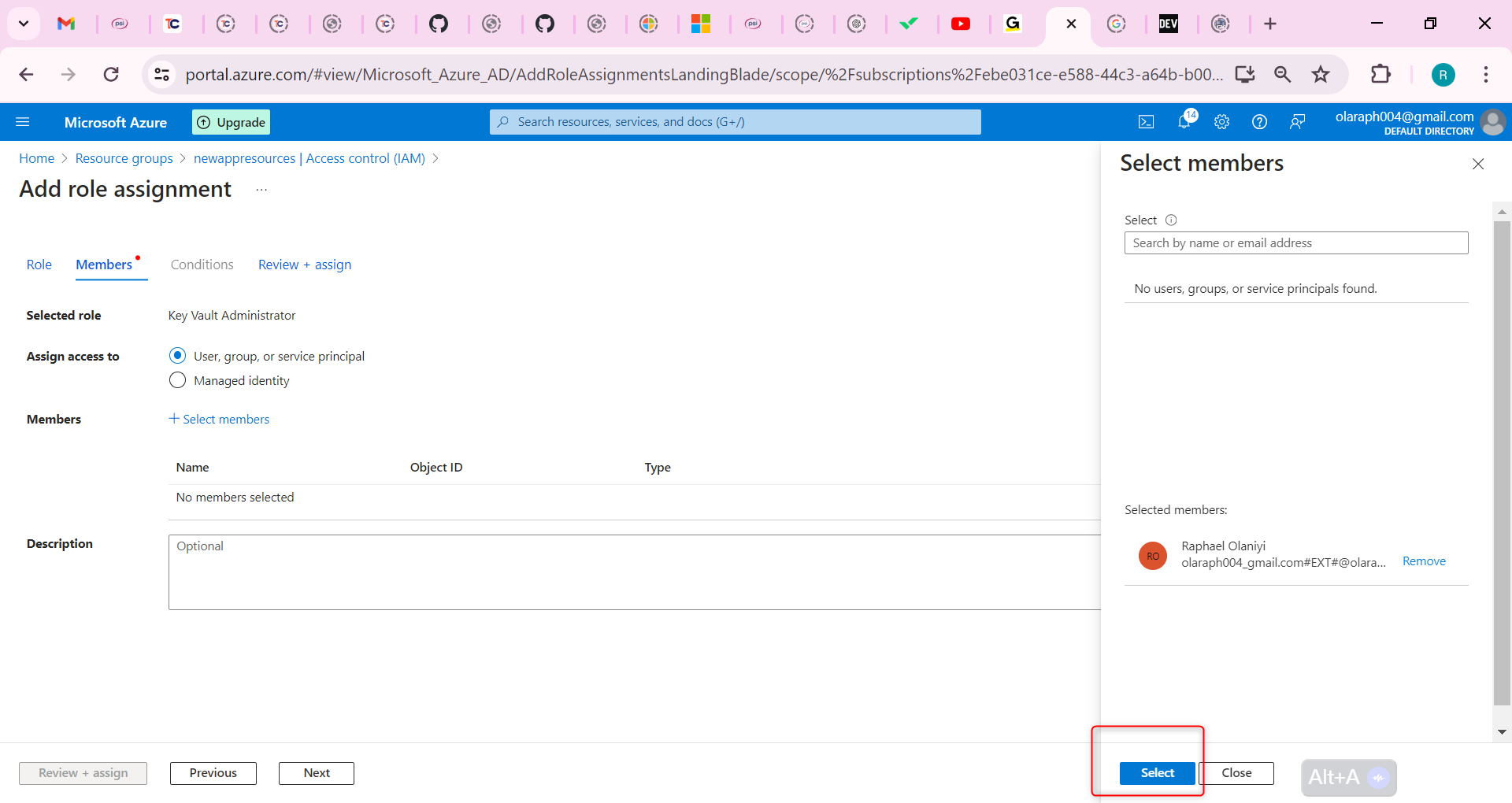The width and height of the screenshot is (1512, 803).
Task: Open the tab search dropdown in Chrome
Action: (24, 24)
